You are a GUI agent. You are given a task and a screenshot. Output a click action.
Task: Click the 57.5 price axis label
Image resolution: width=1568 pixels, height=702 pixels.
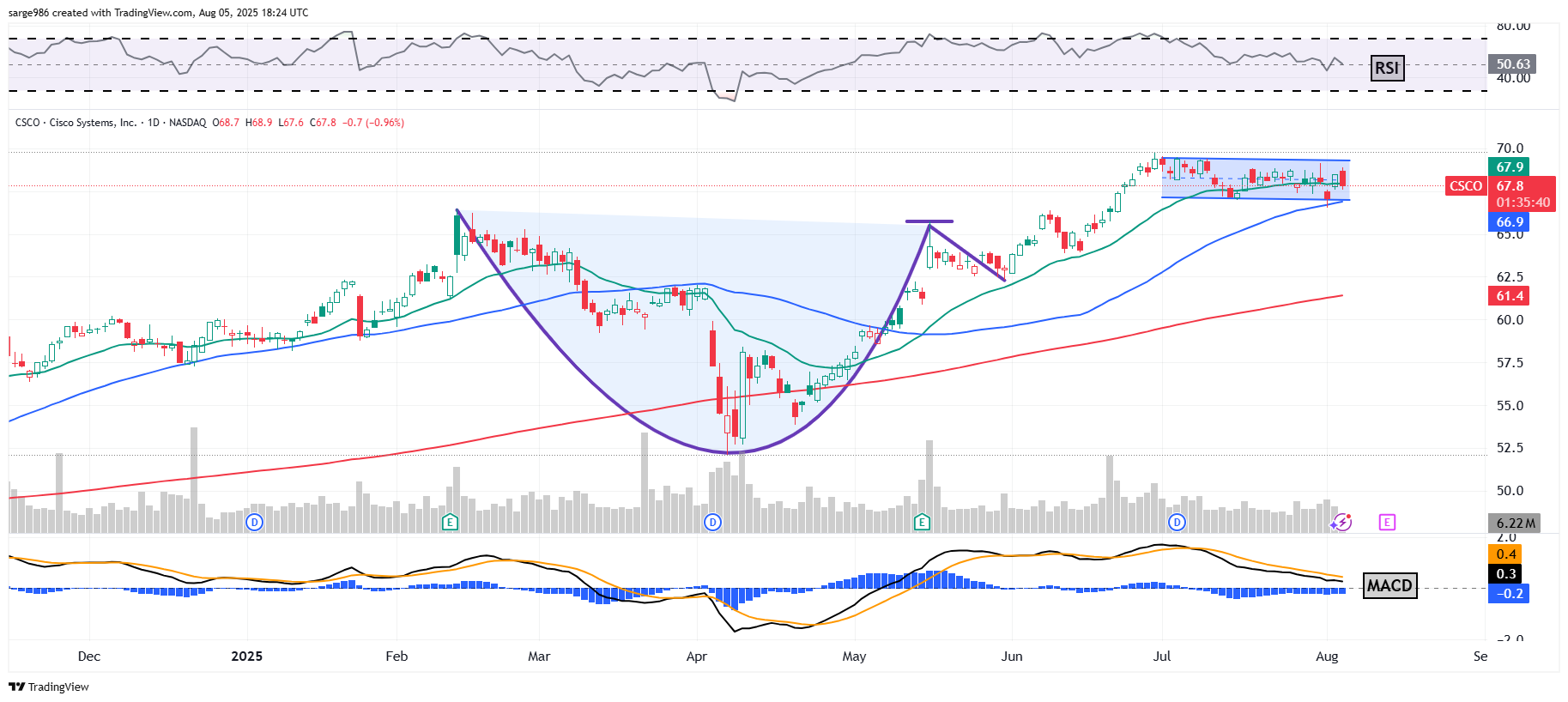(x=1510, y=363)
